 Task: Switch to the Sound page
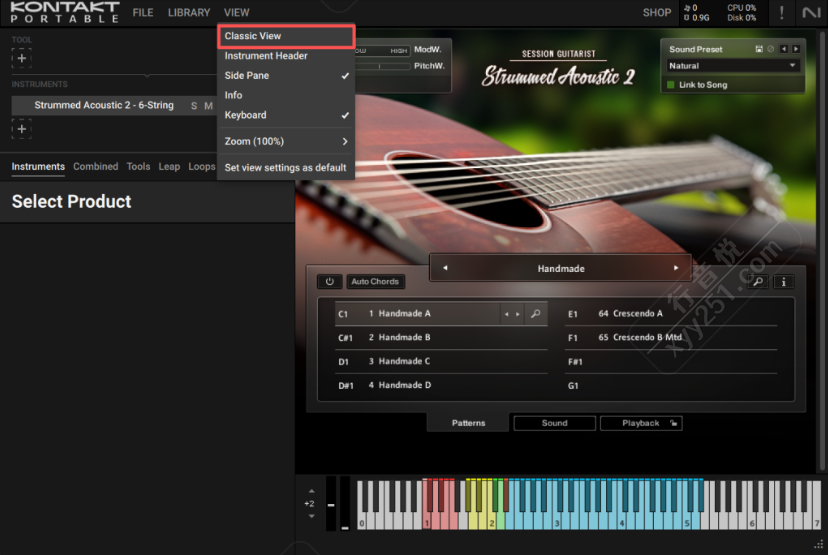point(554,423)
